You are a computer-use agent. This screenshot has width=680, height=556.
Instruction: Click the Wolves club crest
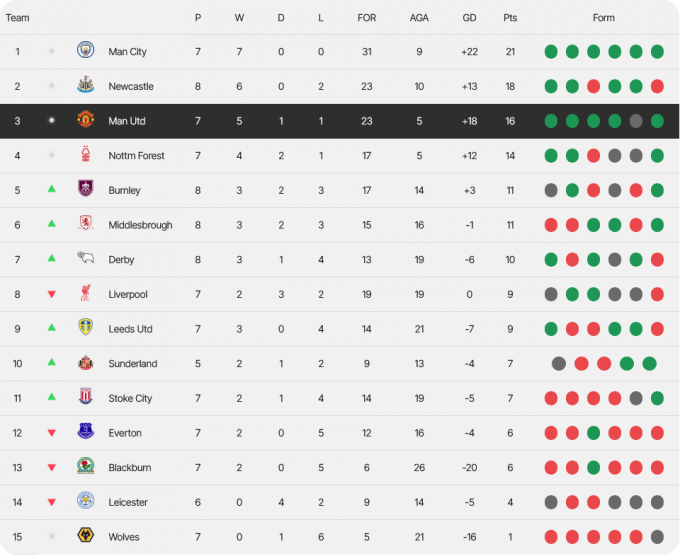point(85,535)
